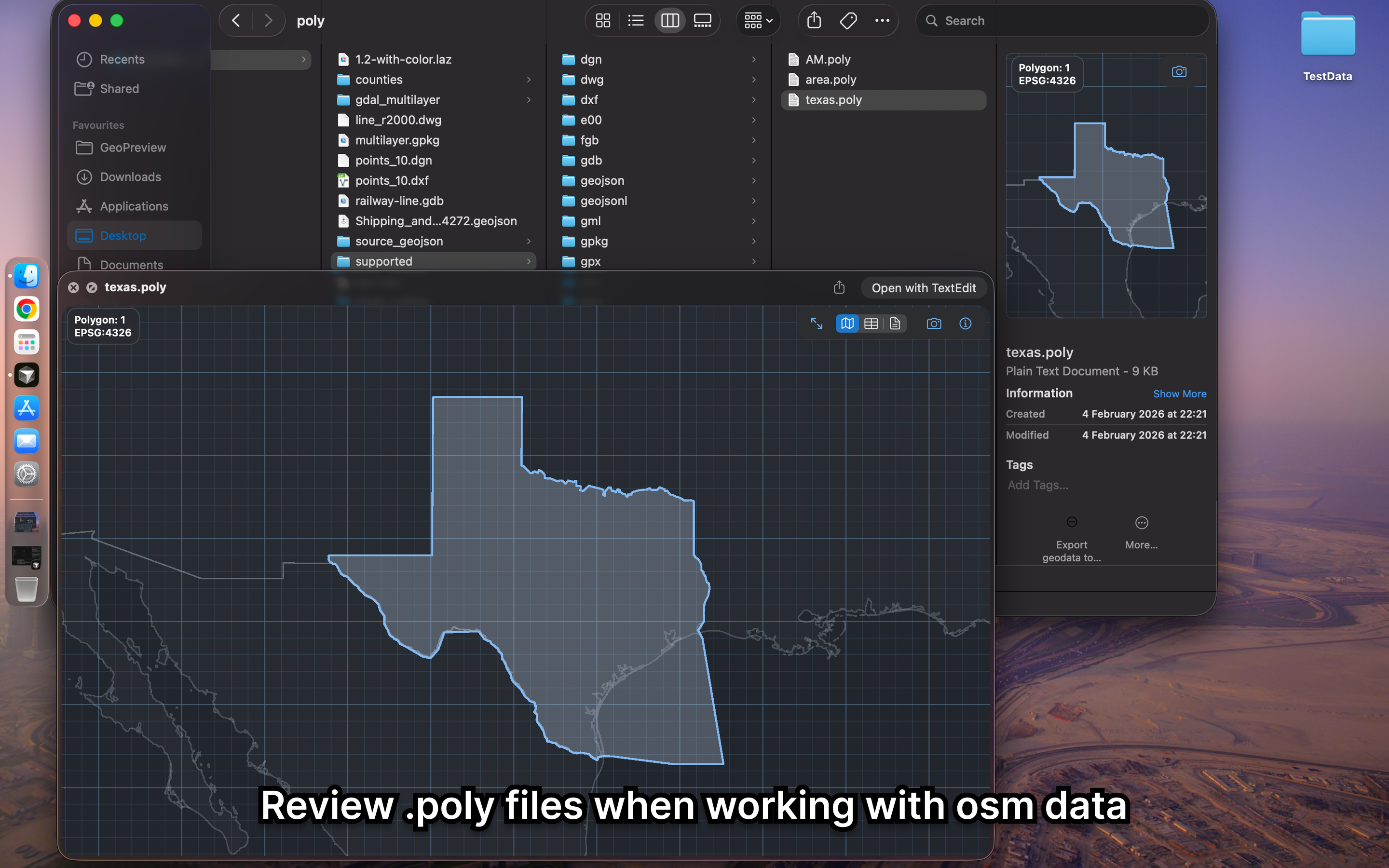Select Finder gallery view icon
1389x868 pixels.
(x=703, y=21)
